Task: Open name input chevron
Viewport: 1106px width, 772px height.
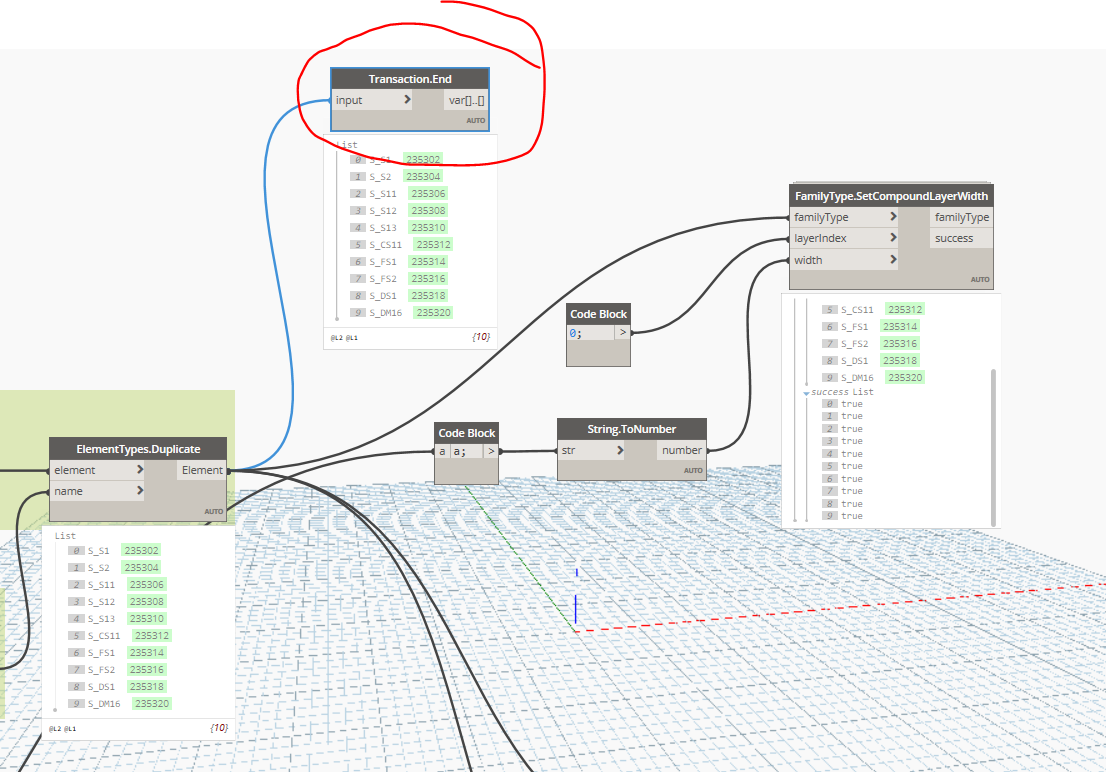Action: click(x=140, y=490)
